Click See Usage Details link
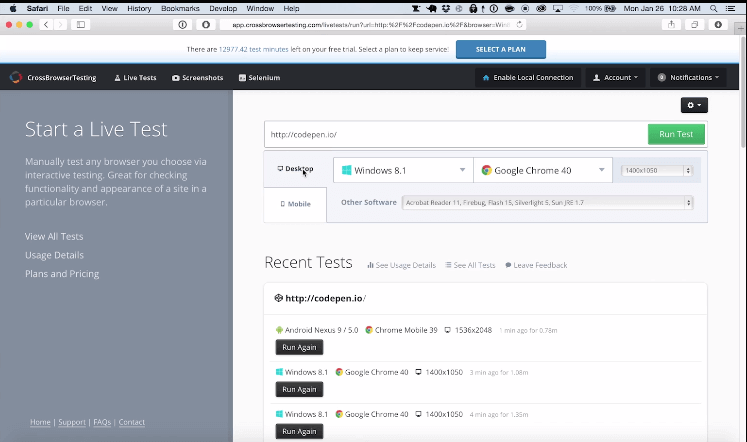The width and height of the screenshot is (747, 442). click(402, 265)
